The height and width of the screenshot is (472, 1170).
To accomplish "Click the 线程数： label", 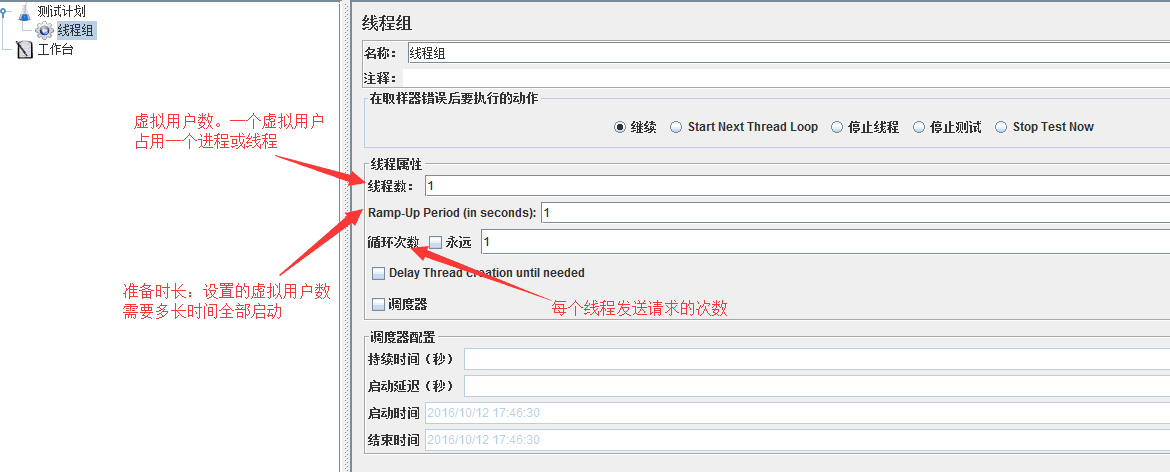I will (391, 186).
